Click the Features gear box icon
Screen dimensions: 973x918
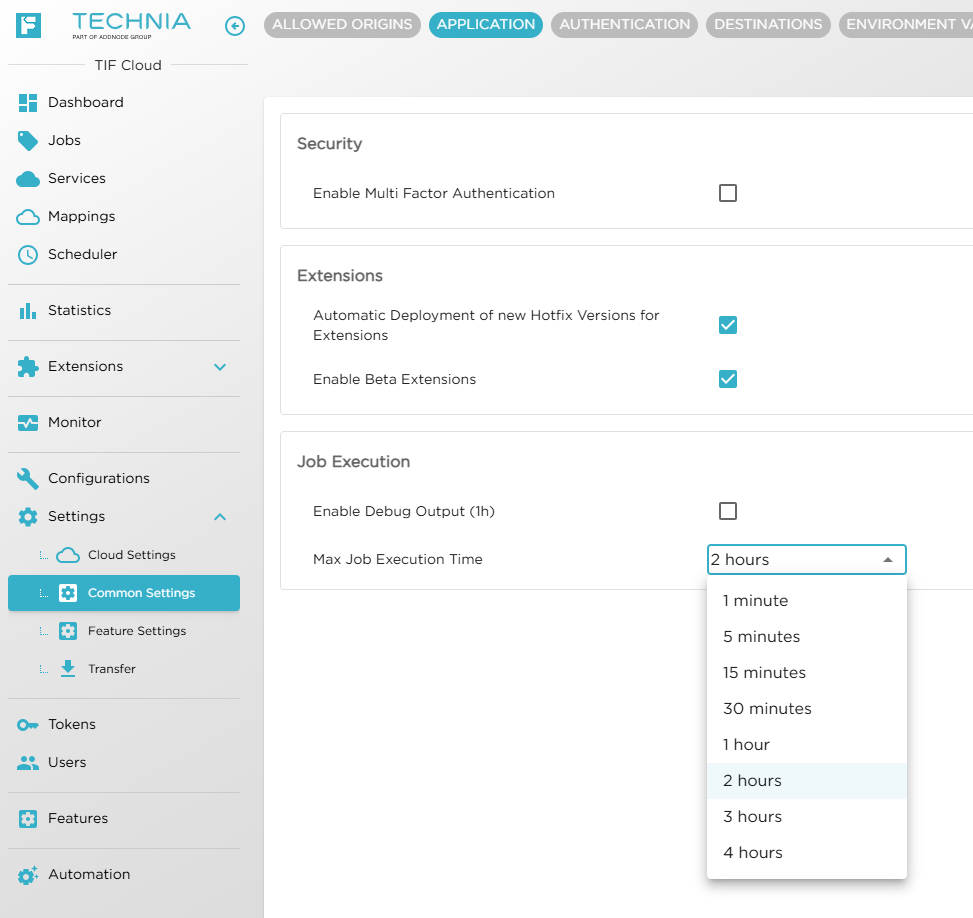pyautogui.click(x=28, y=819)
